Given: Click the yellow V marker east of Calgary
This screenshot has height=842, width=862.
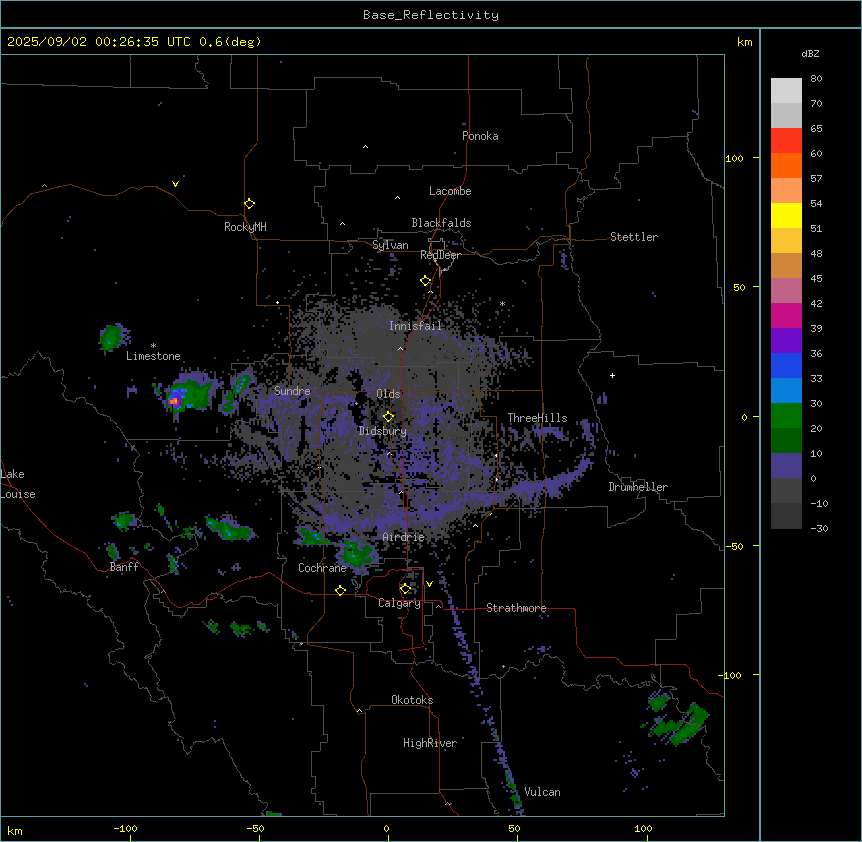Looking at the screenshot, I should click(x=429, y=584).
